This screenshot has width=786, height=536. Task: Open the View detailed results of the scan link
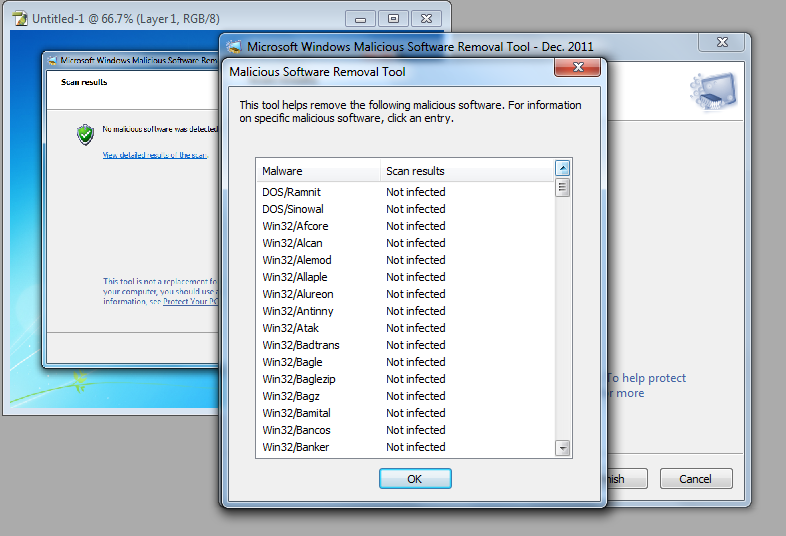click(x=155, y=155)
